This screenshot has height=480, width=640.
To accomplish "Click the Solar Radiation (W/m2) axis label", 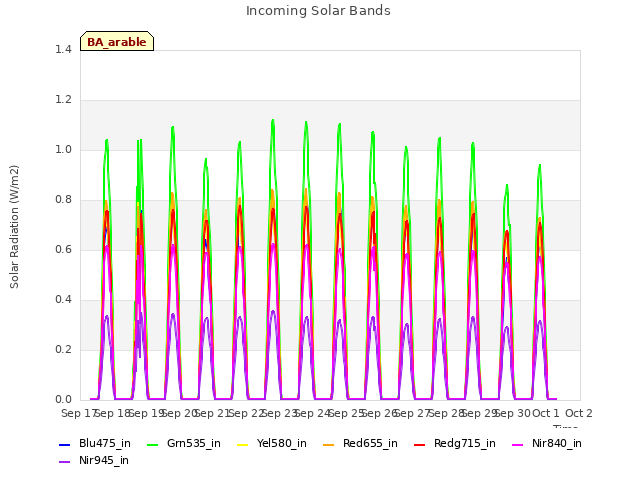I will 14,227.
